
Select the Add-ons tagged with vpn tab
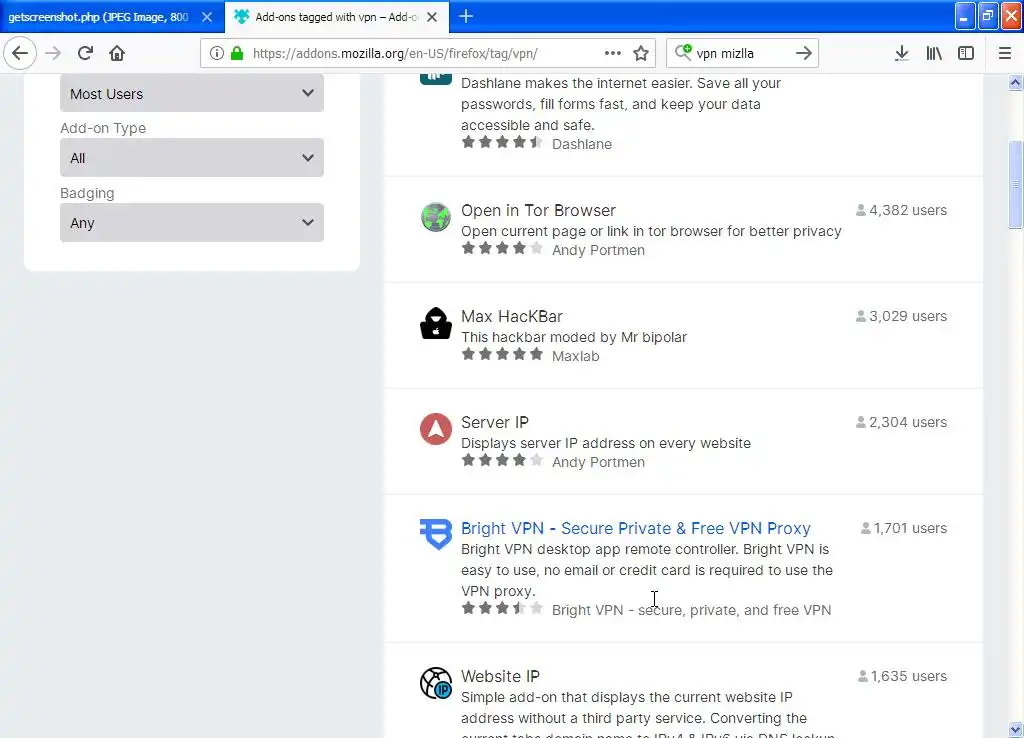336,17
